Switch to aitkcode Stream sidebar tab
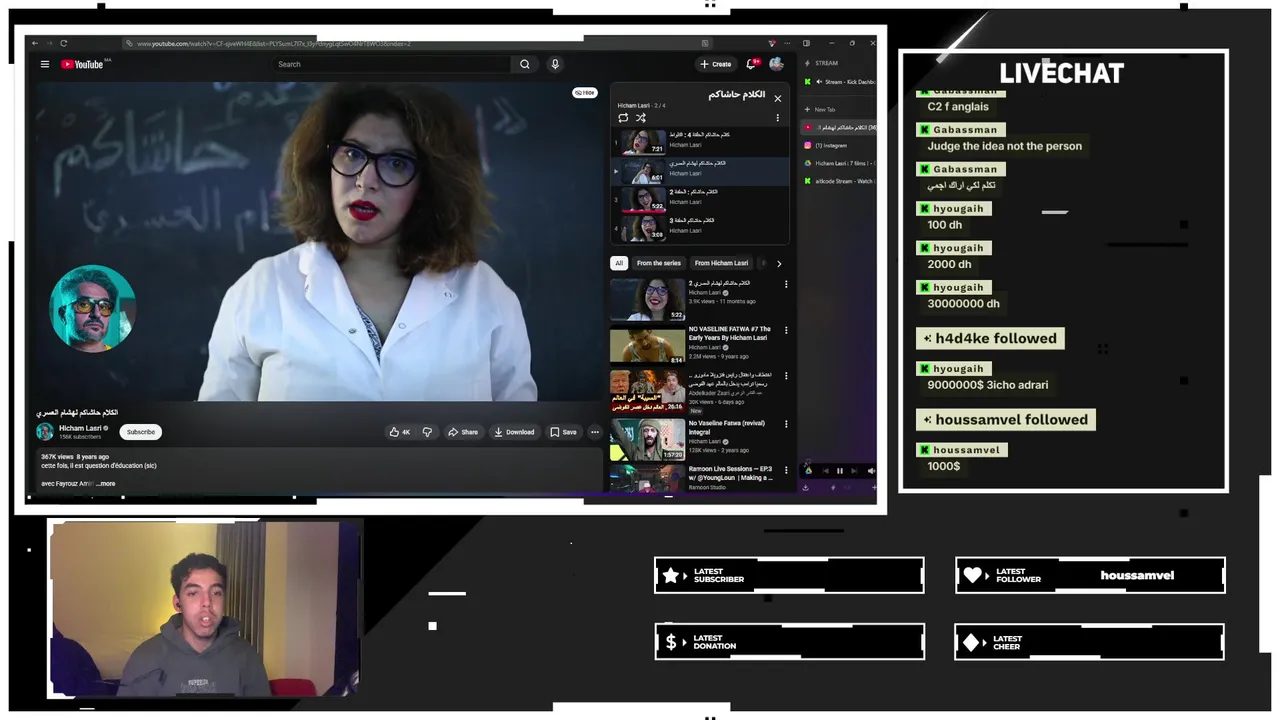1280x720 pixels. (839, 181)
